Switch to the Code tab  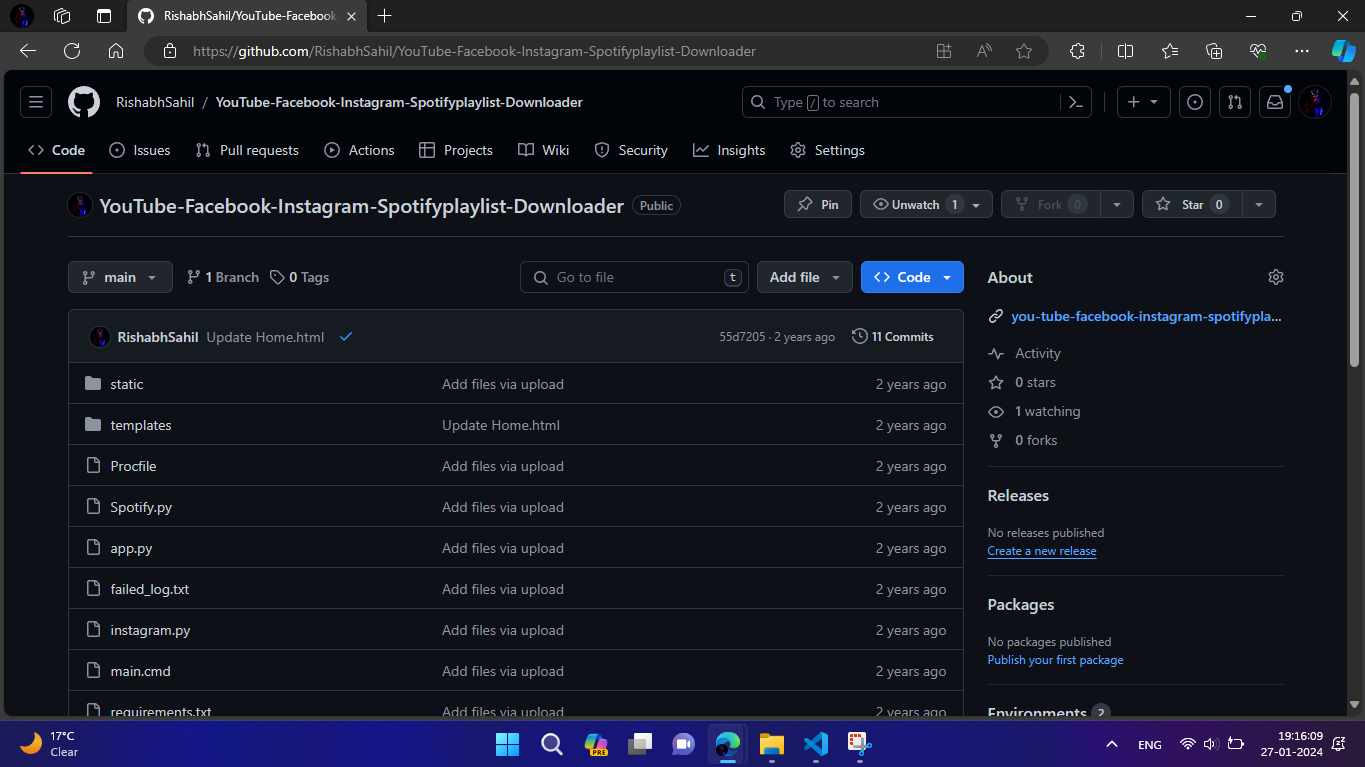[57, 150]
